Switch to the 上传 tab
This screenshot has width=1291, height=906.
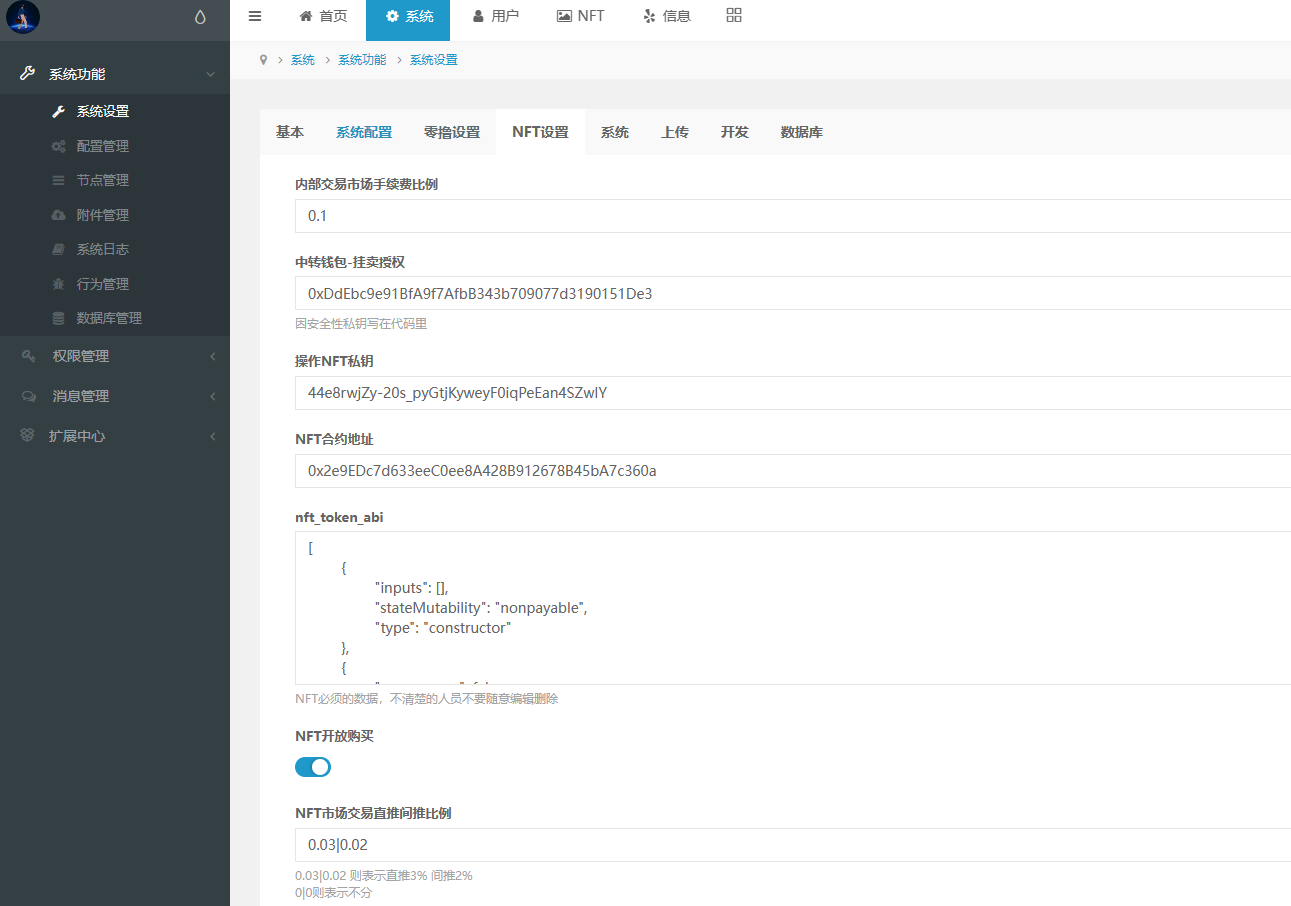click(675, 132)
